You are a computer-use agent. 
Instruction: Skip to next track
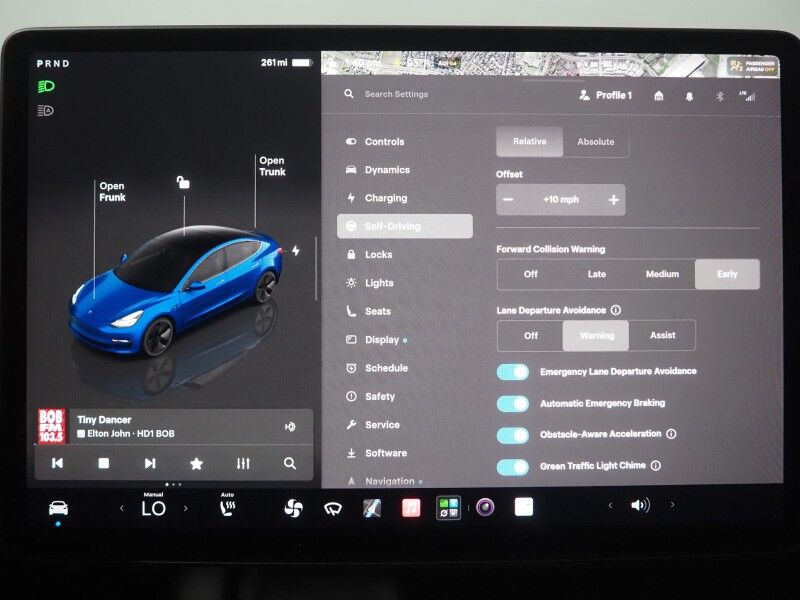(x=149, y=463)
